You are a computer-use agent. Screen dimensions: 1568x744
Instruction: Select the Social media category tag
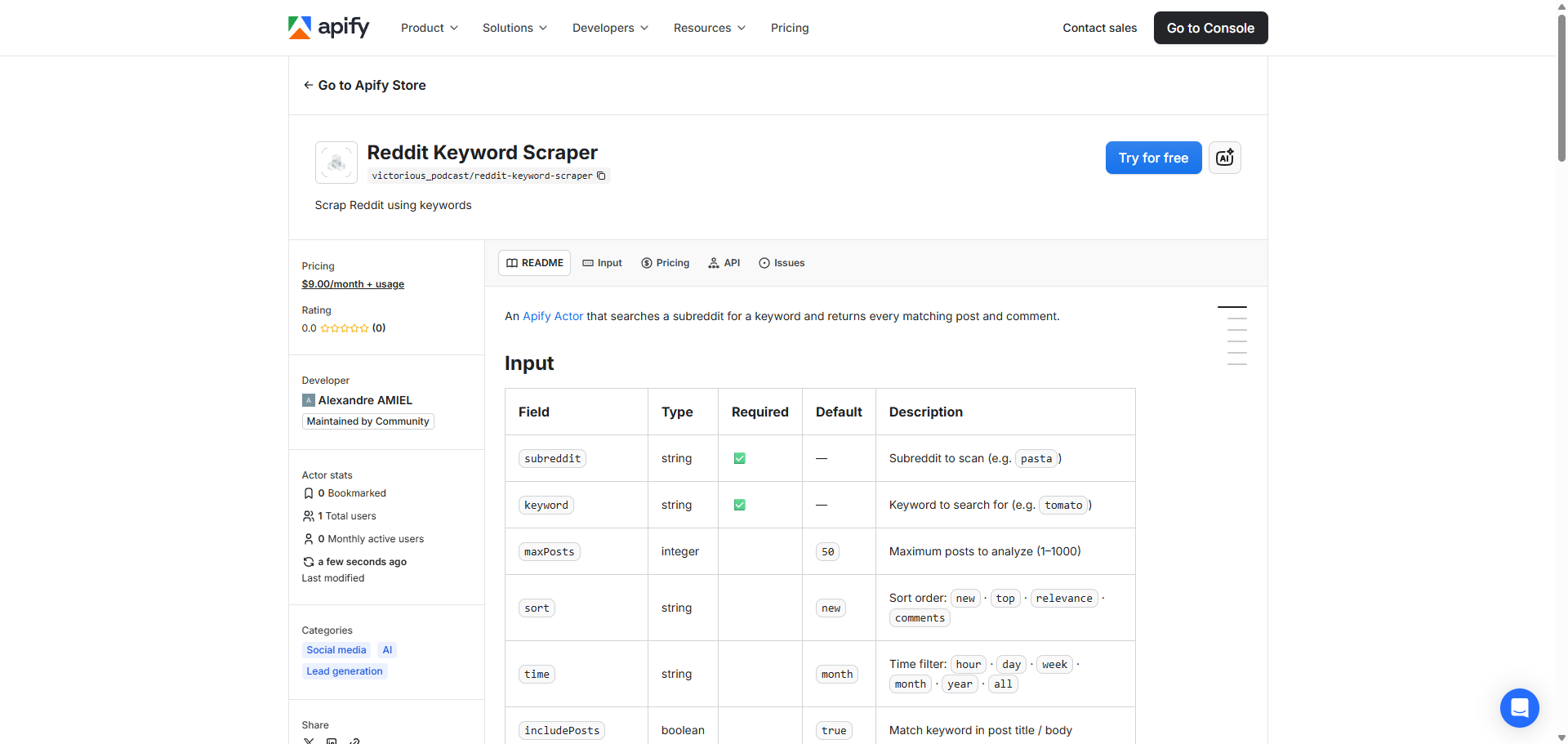pyautogui.click(x=336, y=650)
